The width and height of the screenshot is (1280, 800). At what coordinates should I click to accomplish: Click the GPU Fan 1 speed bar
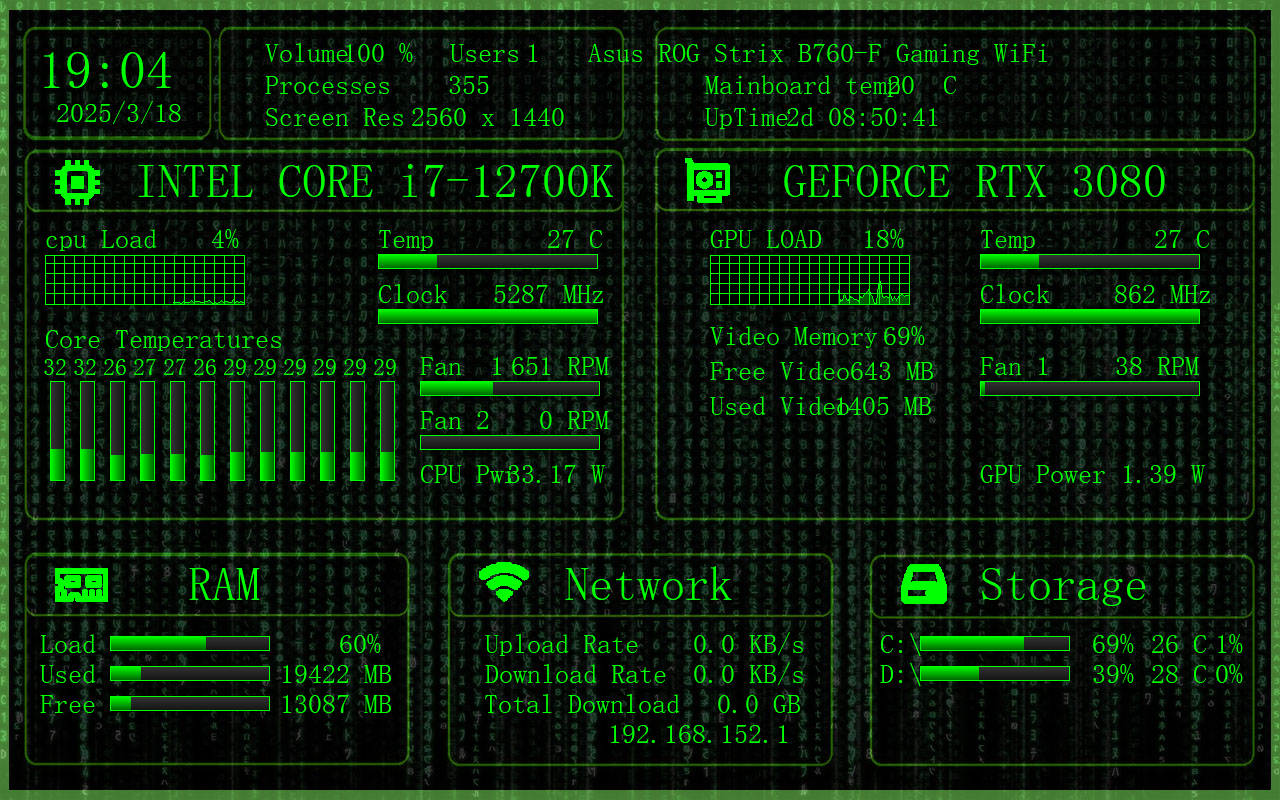click(x=1089, y=388)
